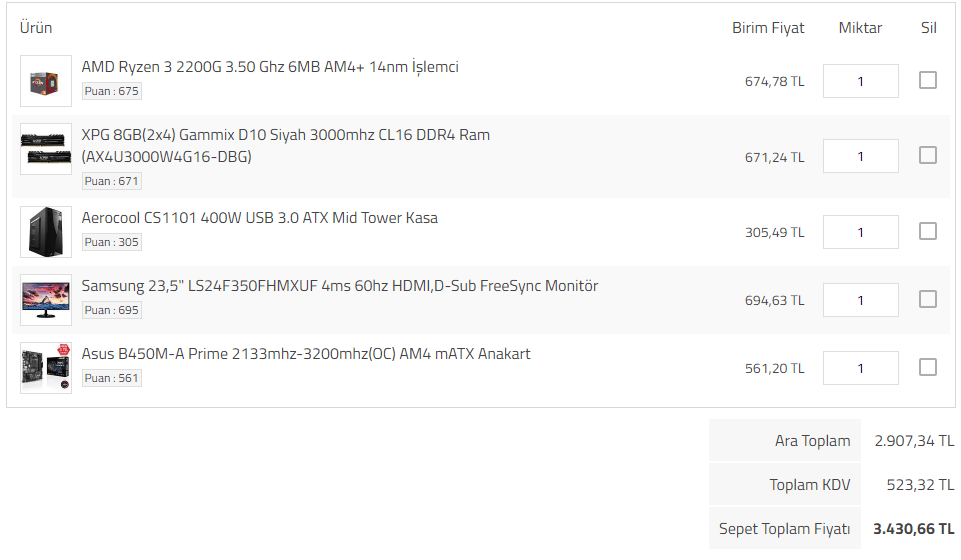Tick the delete checkbox for AMD Ryzen 3
The height and width of the screenshot is (560, 961).
point(928,80)
